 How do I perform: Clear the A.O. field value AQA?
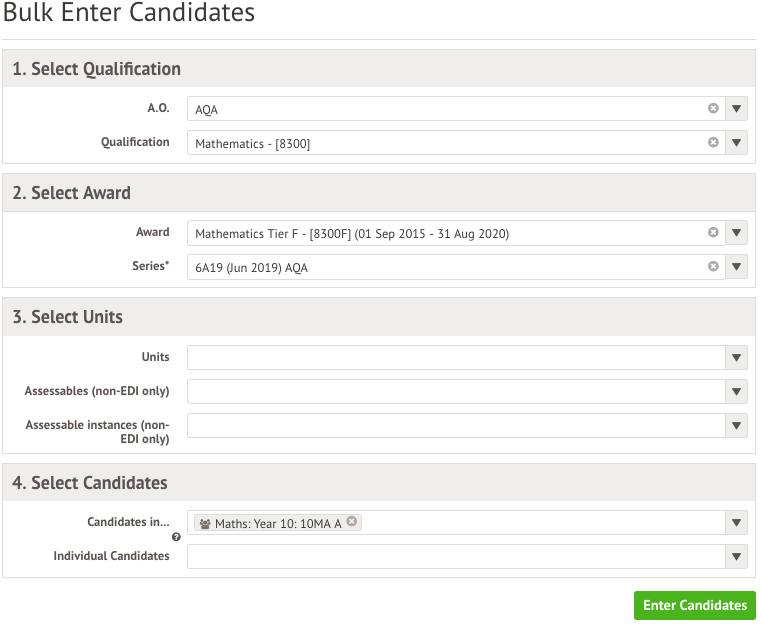coord(713,108)
